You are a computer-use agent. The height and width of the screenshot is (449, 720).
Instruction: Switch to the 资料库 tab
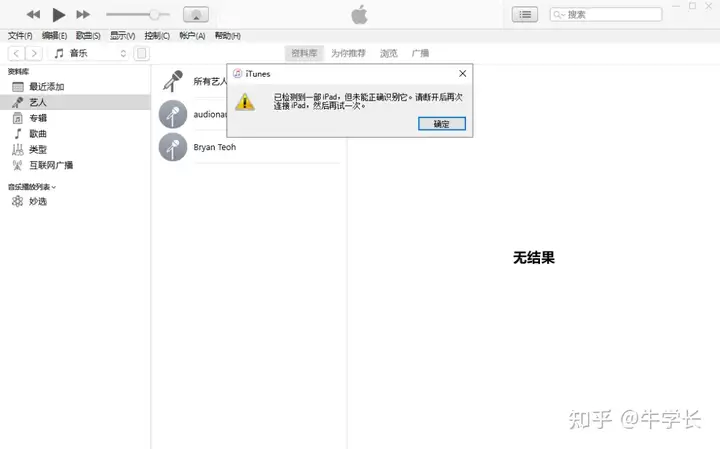pyautogui.click(x=304, y=53)
